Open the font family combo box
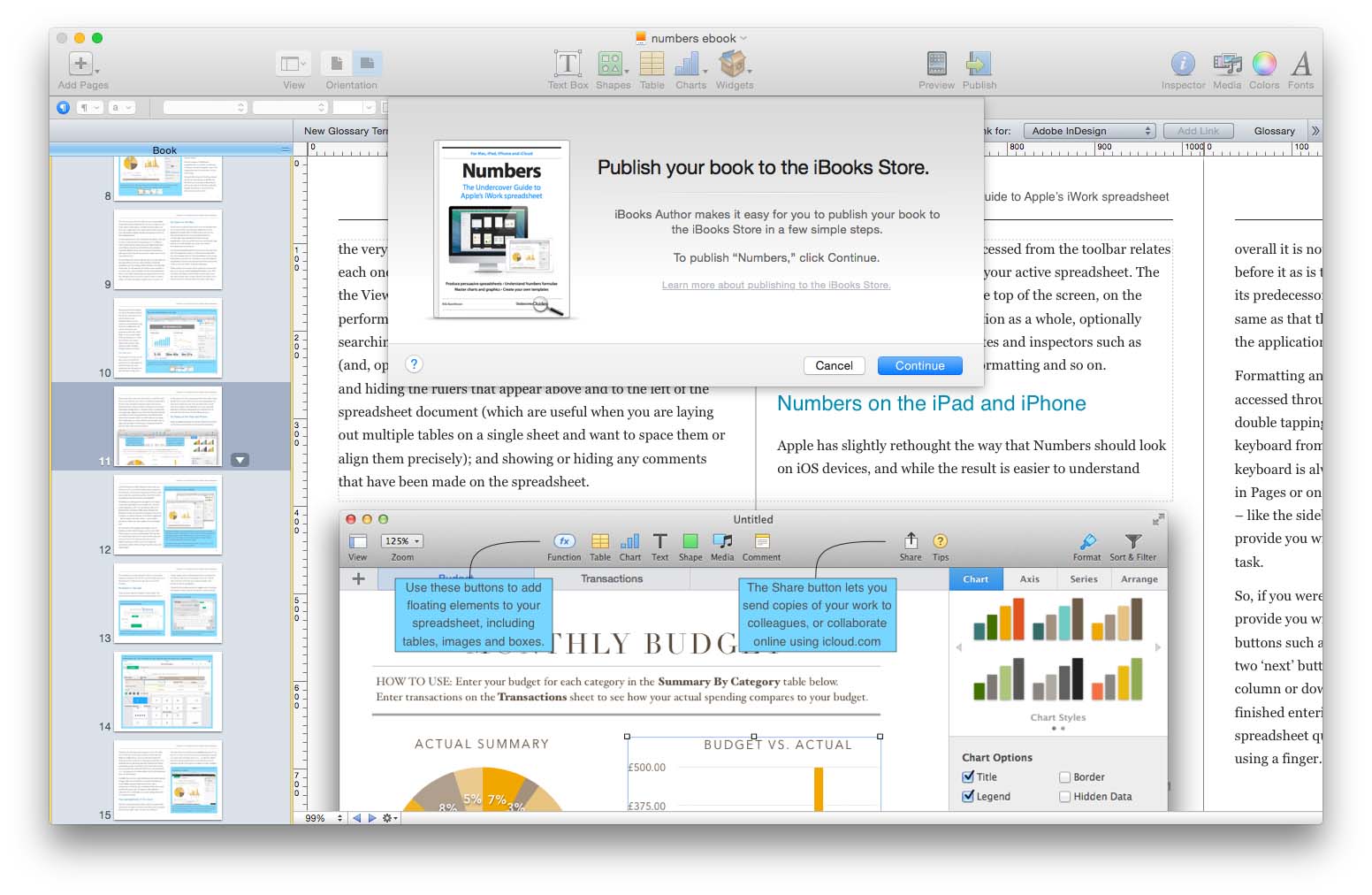The height and width of the screenshot is (895, 1372). click(204, 107)
